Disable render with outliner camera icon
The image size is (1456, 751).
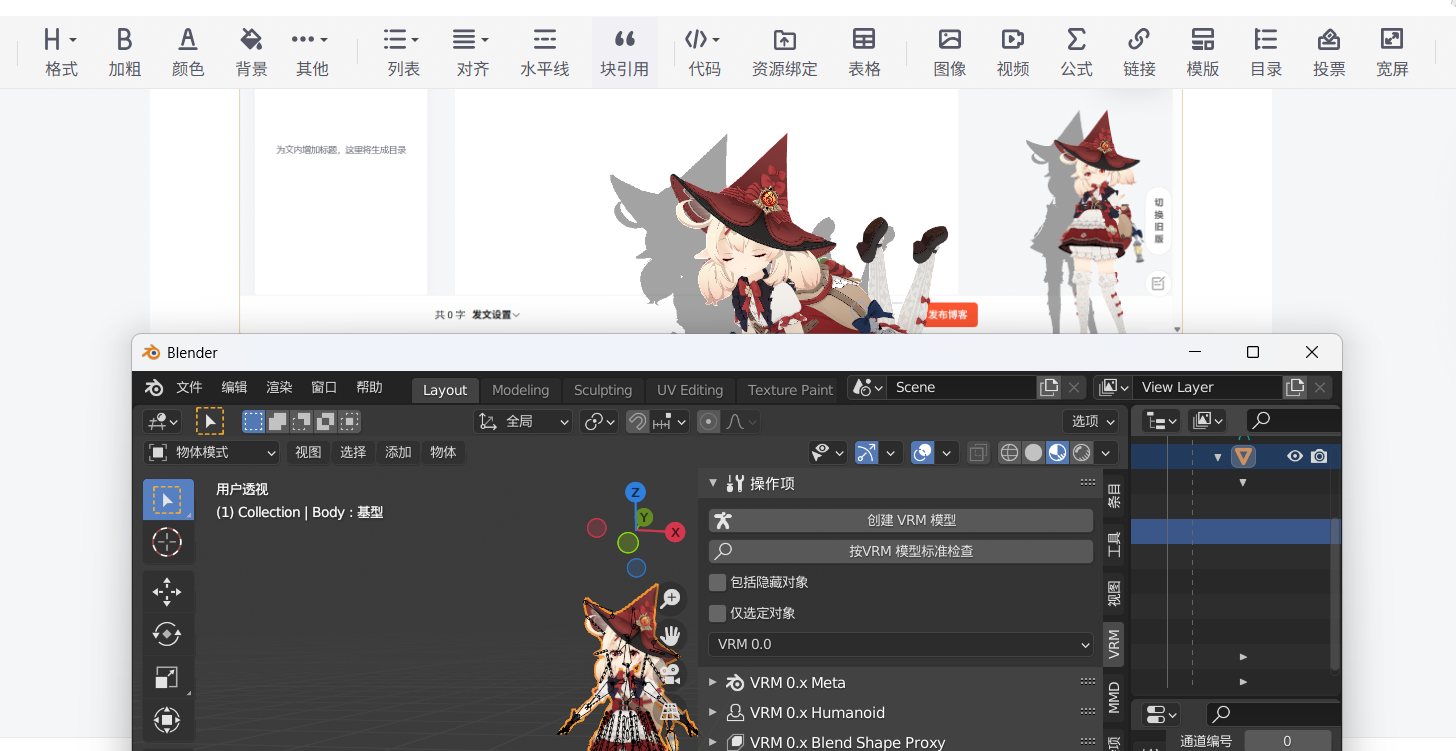tap(1320, 456)
